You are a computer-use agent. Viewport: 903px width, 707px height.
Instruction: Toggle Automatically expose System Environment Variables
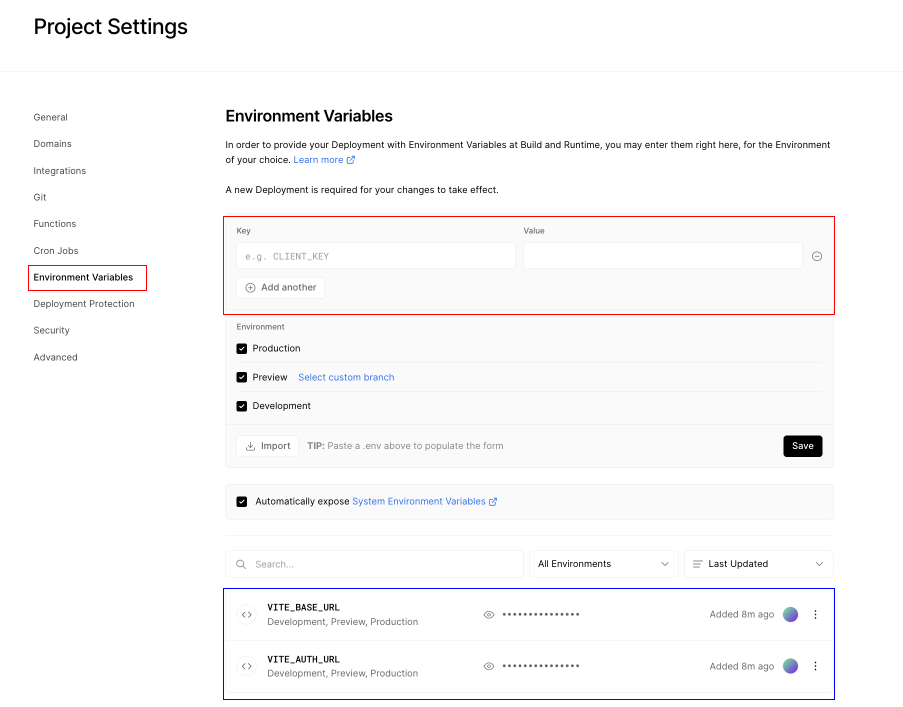click(242, 502)
